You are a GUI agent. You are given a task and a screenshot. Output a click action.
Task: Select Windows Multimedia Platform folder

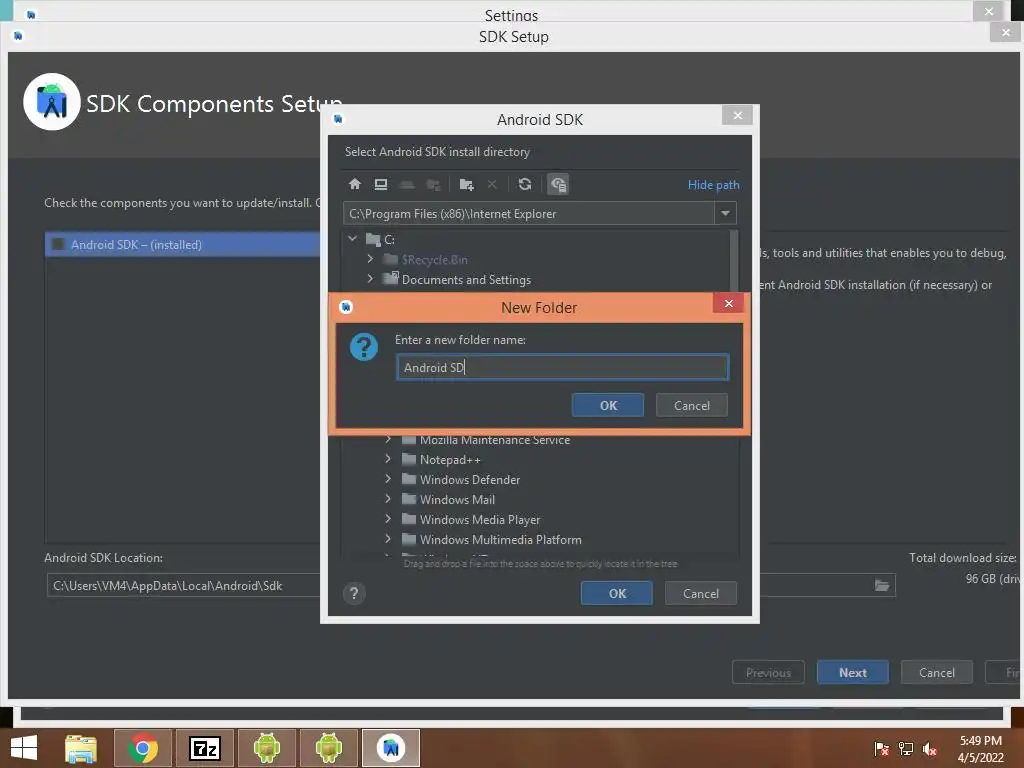point(500,539)
